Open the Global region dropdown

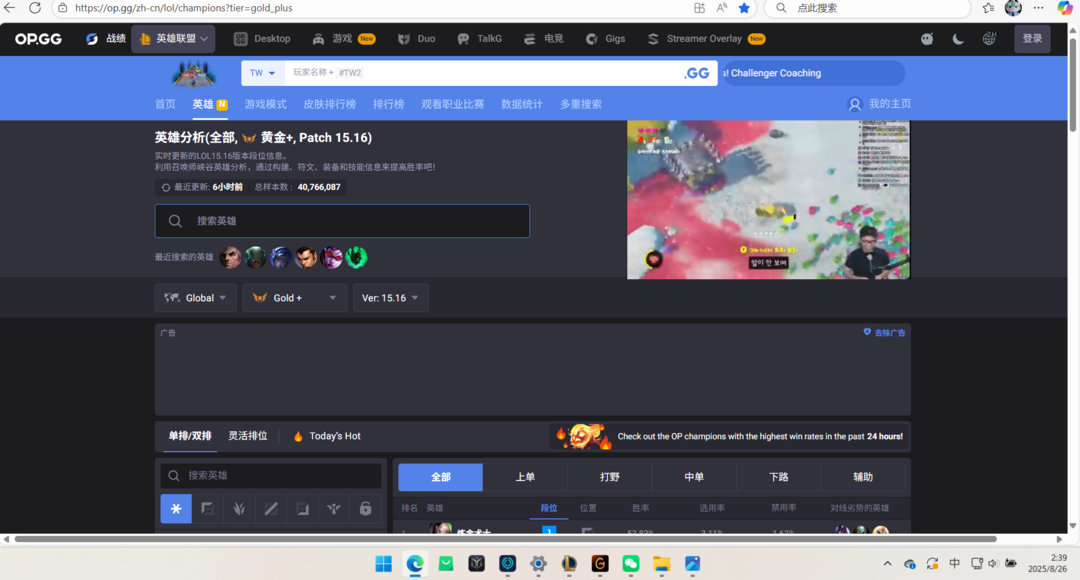196,298
